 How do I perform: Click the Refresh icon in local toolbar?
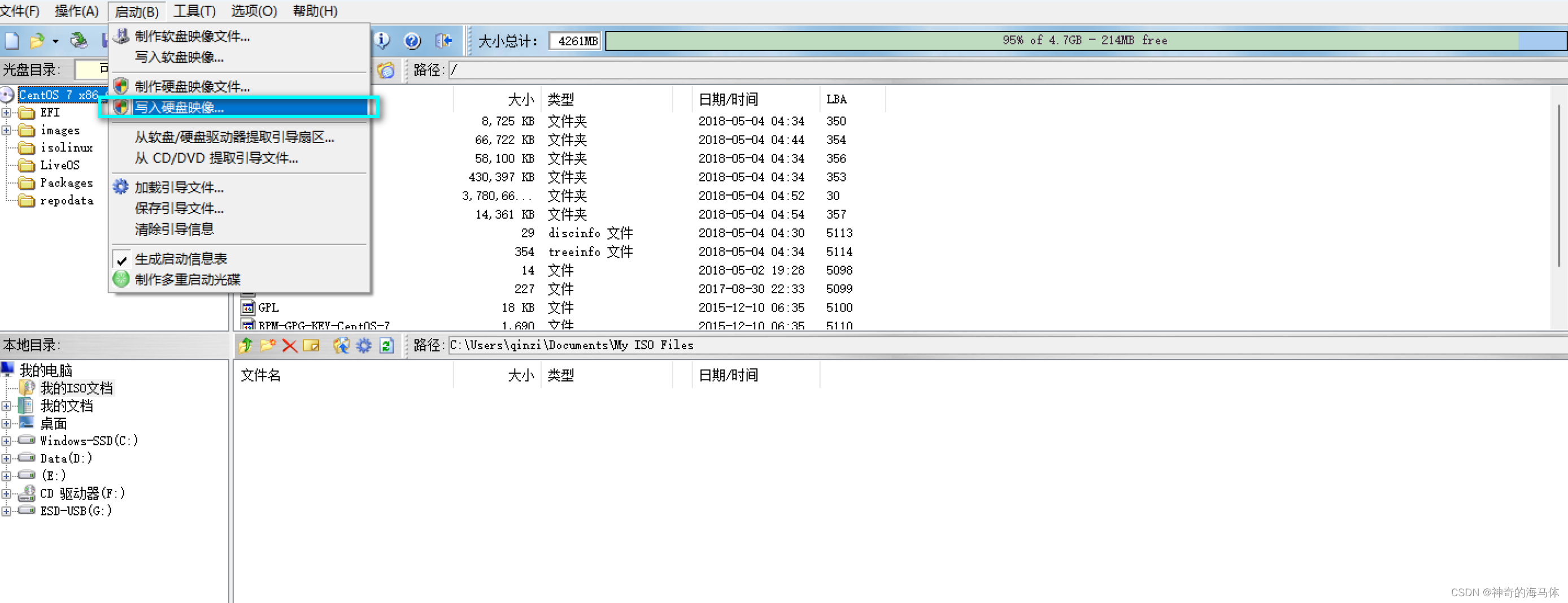tap(386, 345)
